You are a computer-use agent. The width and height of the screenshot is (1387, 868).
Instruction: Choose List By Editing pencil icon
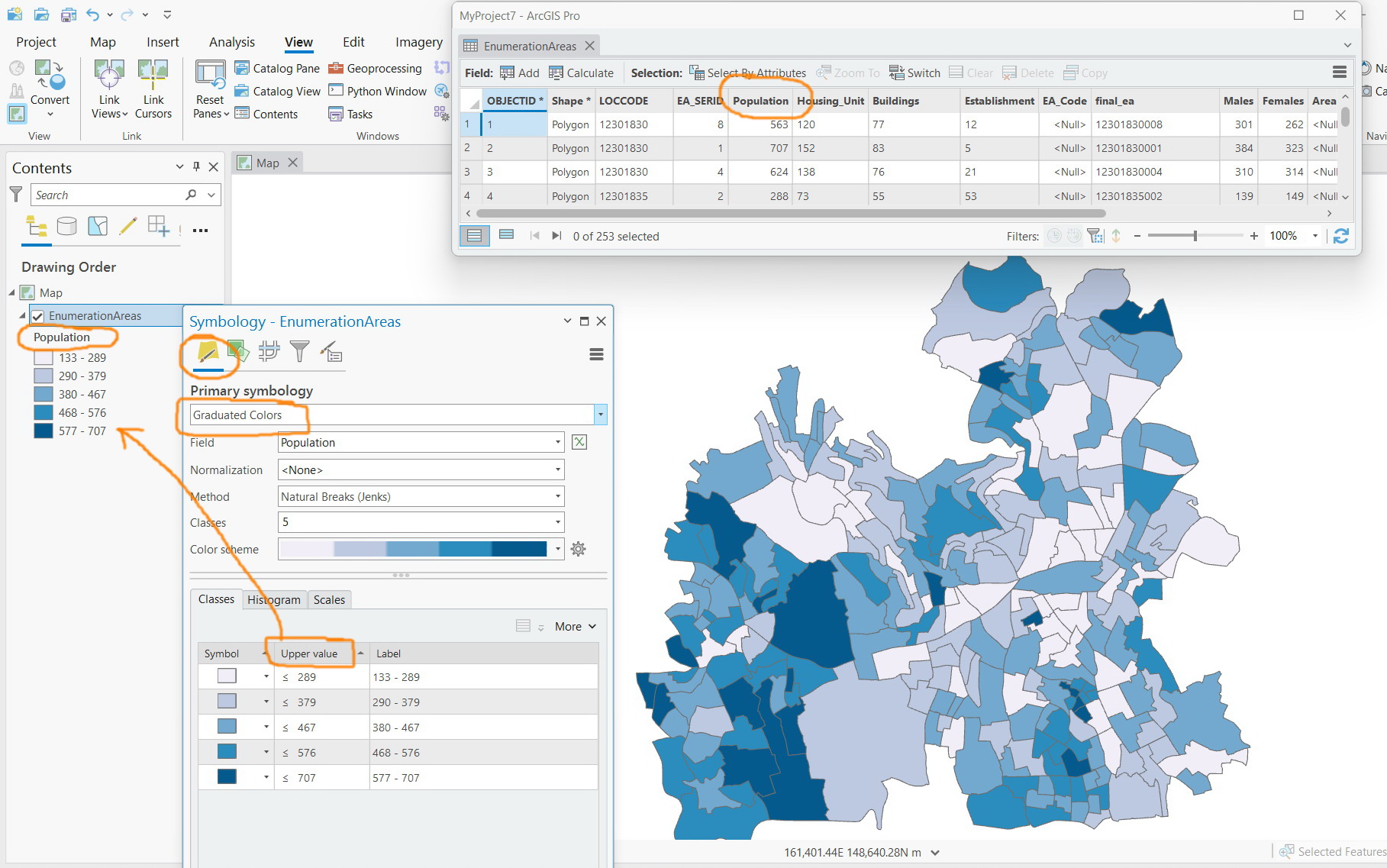[x=127, y=226]
